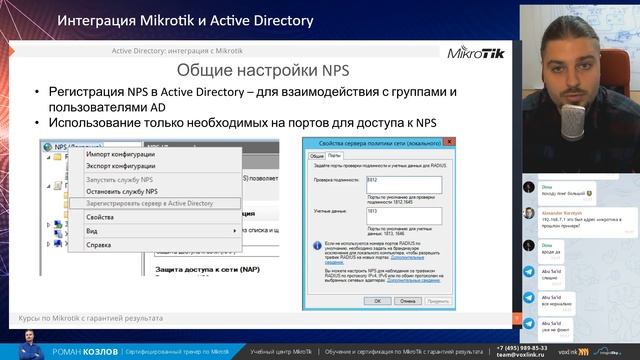Click the 'Курсы по Mikrotik с гарантией результата' caption
Image resolution: width=640 pixels, height=360 pixels.
point(91,318)
